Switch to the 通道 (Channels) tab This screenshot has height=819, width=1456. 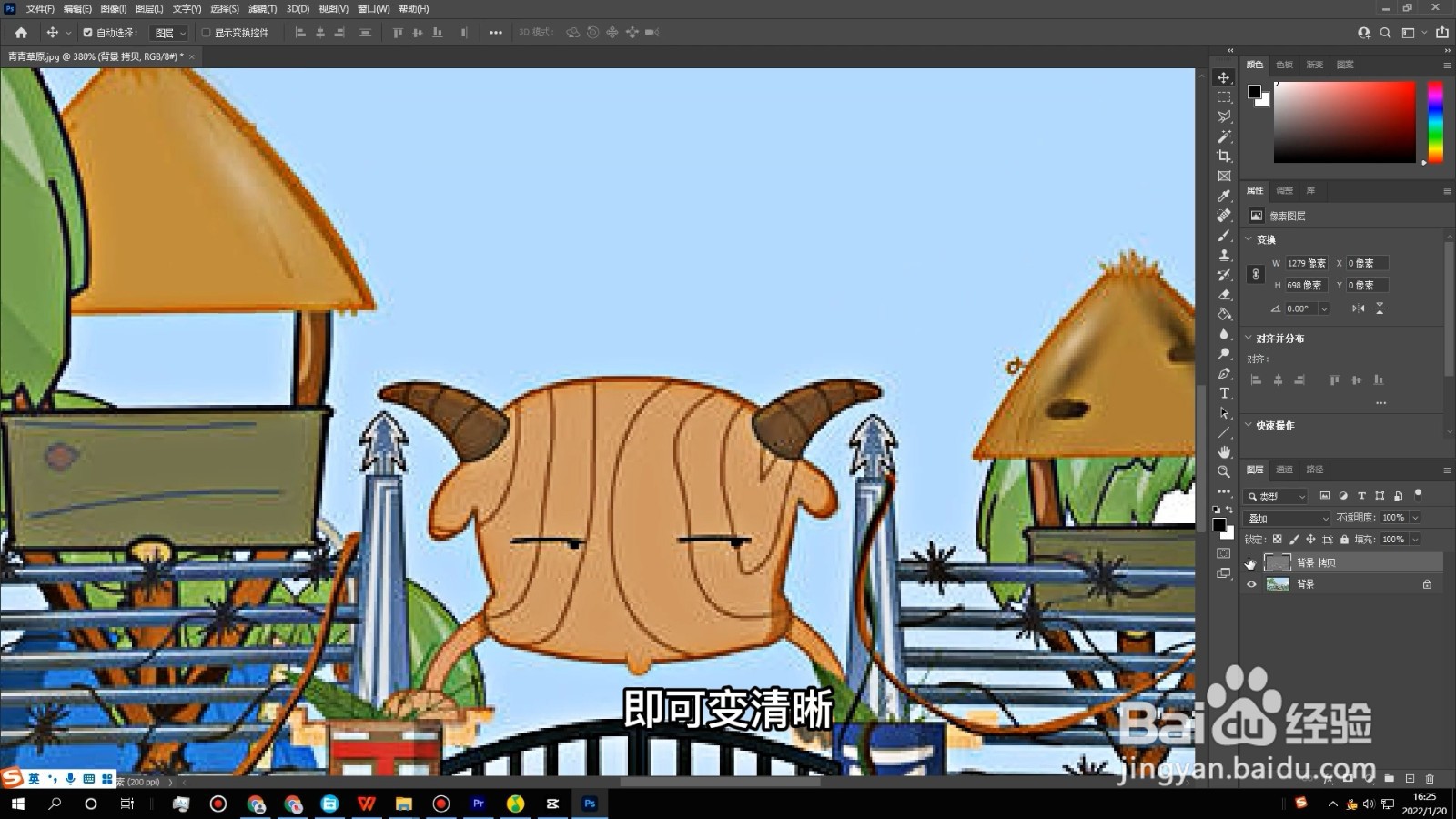[1284, 470]
